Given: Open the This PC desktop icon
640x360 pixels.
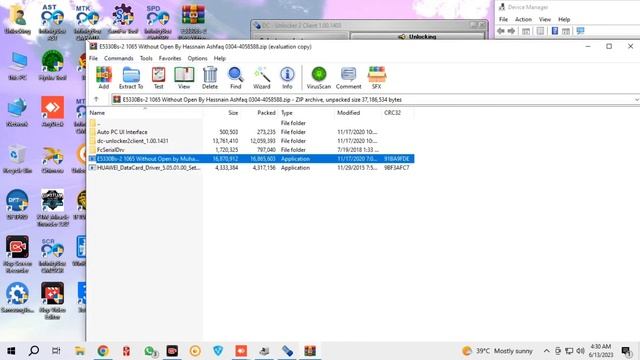Looking at the screenshot, I should click(x=18, y=66).
